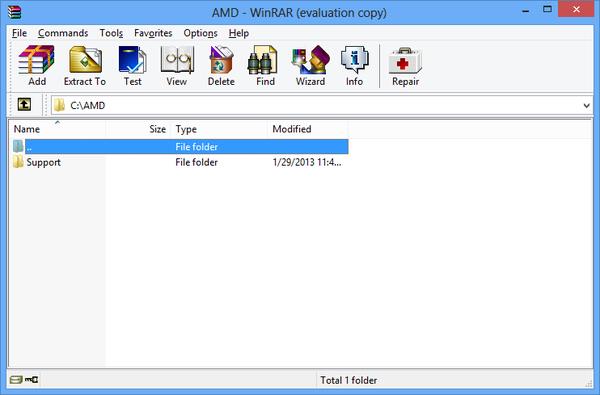The width and height of the screenshot is (600, 395).
Task: Go up one folder level
Action: pos(24,104)
